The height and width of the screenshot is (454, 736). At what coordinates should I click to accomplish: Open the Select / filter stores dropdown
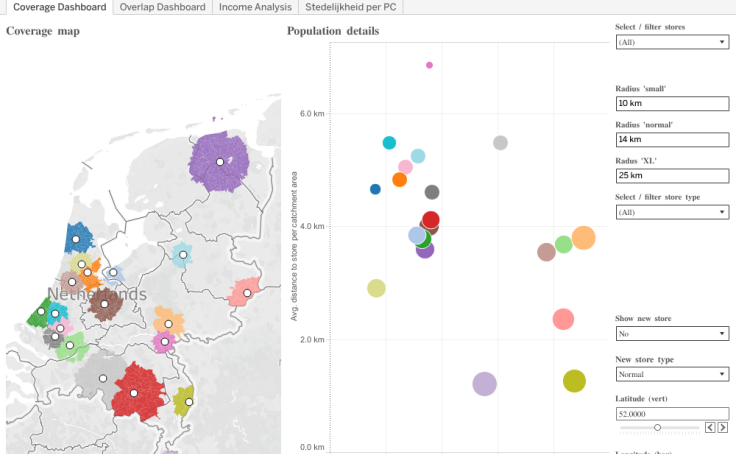tap(671, 42)
